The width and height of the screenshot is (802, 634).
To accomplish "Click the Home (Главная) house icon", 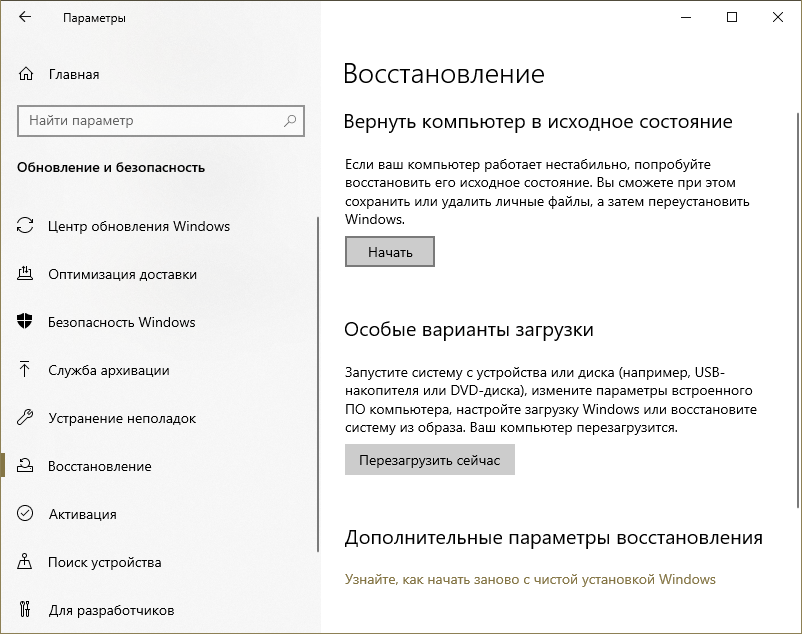I will pos(24,74).
